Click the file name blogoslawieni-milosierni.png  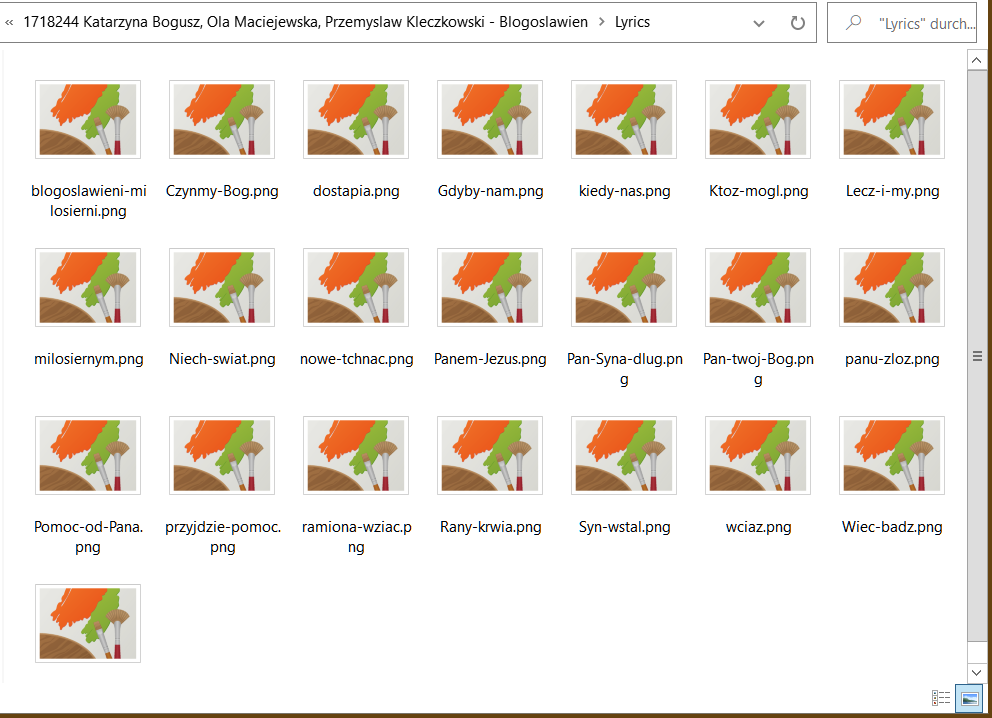(89, 201)
